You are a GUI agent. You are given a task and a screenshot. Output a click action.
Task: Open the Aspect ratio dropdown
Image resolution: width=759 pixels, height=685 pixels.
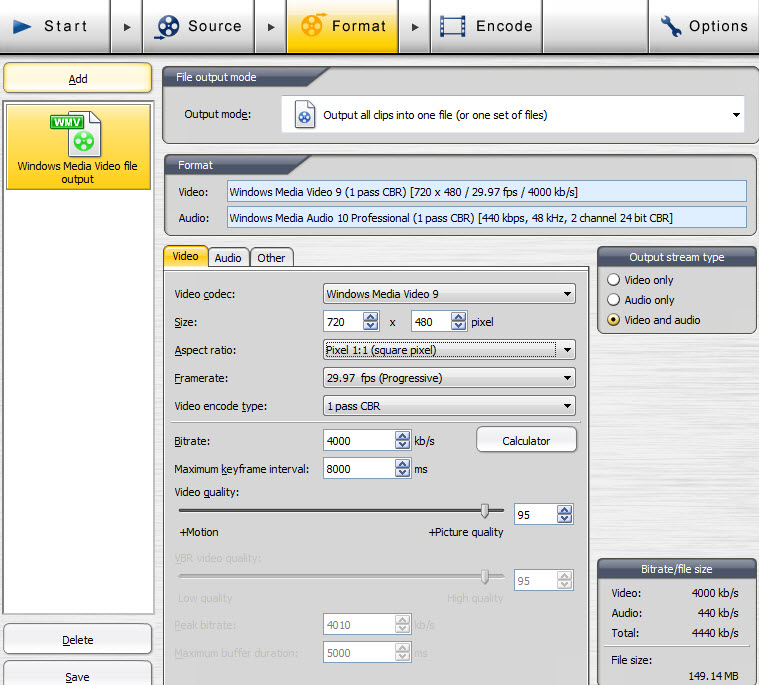(449, 350)
